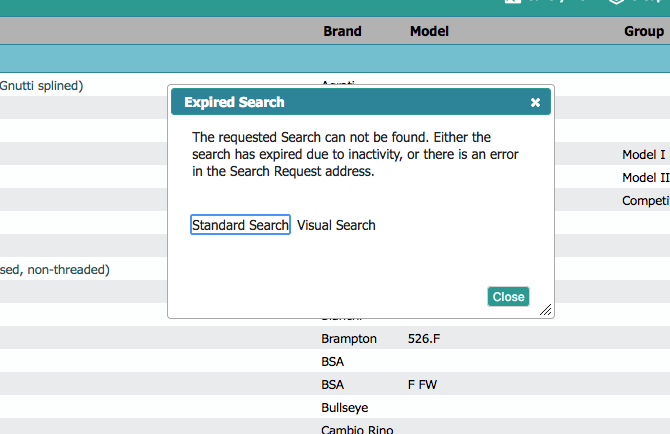Screen dimensions: 670x434
Task: Sort by the Model column header
Action: click(429, 31)
